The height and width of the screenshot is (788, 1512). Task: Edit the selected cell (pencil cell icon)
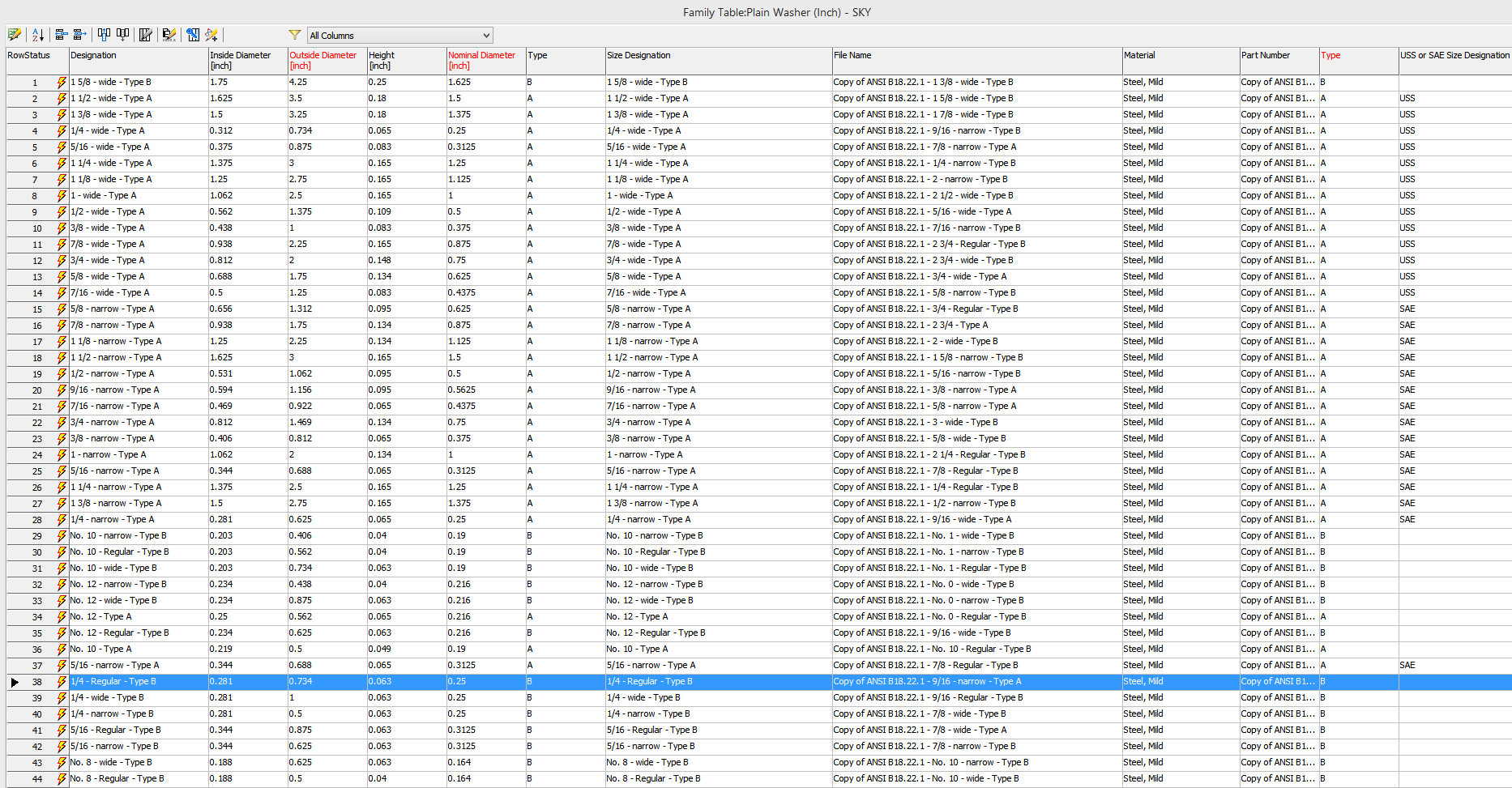pyautogui.click(x=168, y=34)
